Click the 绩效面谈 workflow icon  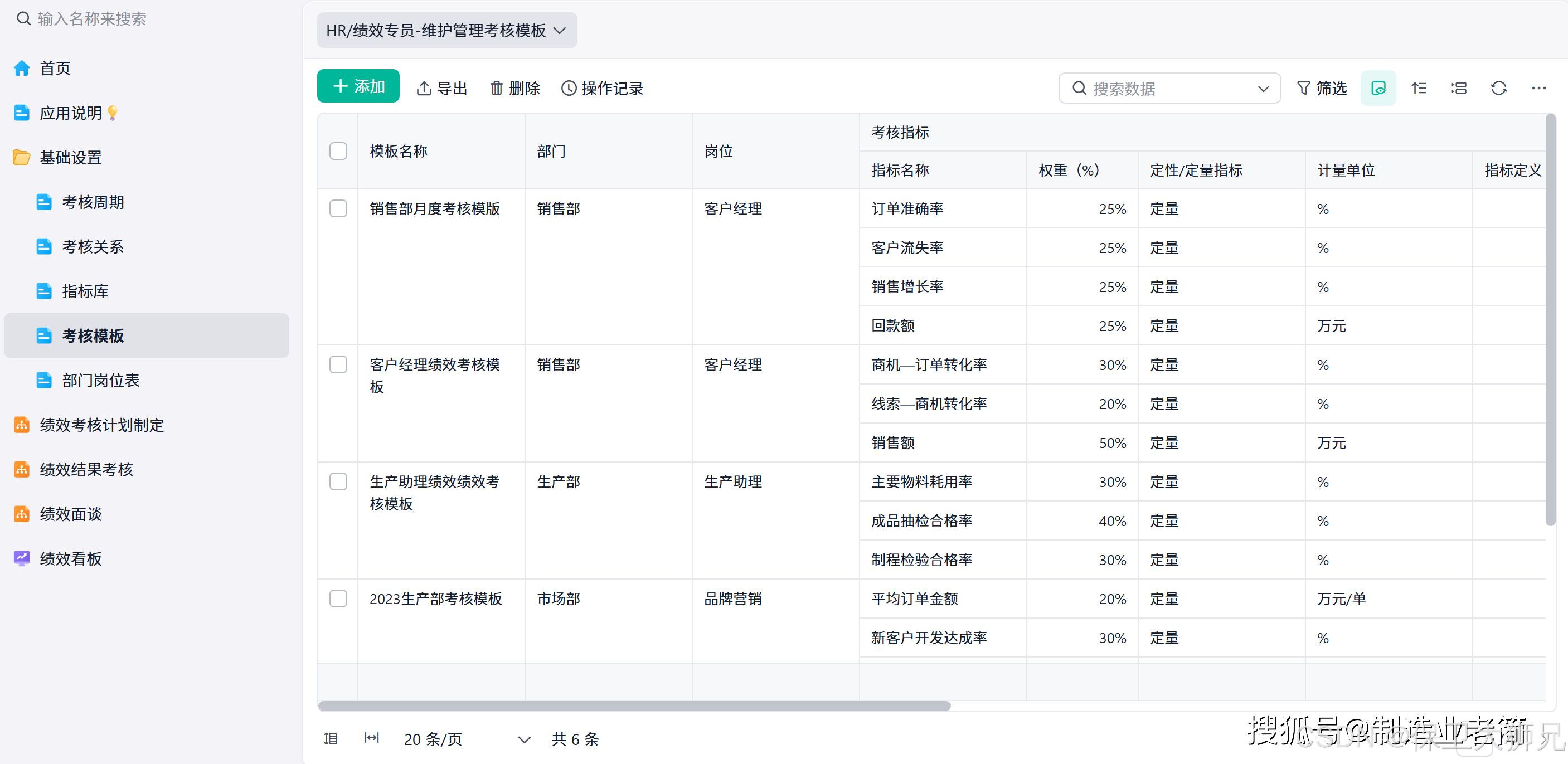click(x=22, y=514)
